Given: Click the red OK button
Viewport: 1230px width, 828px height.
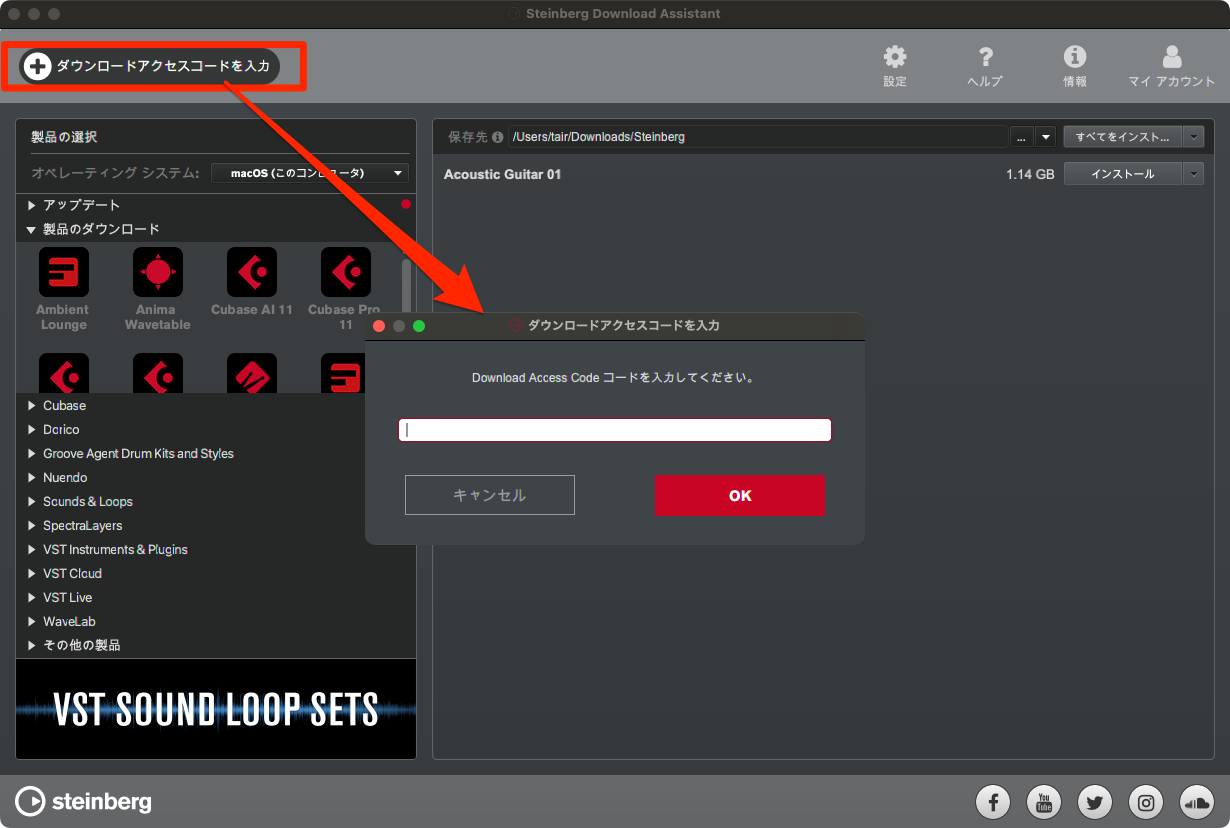Looking at the screenshot, I should point(740,495).
